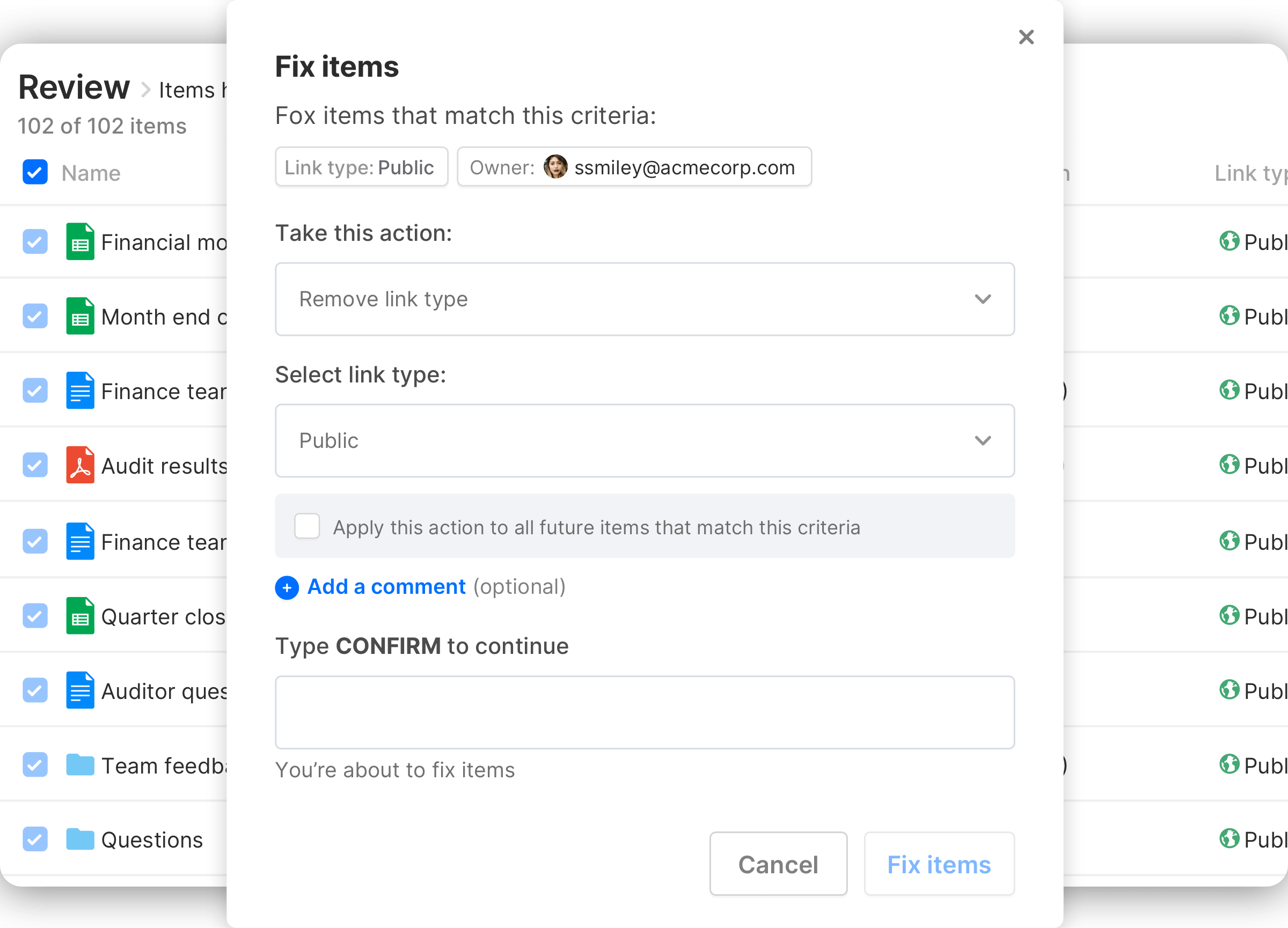The image size is (1288, 928).
Task: Click the owner avatar for ssmiley@acmecorp.com
Action: coord(555,167)
